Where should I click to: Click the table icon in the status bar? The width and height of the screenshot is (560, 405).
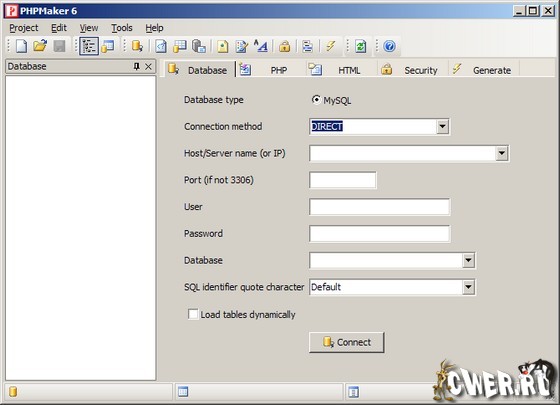click(183, 392)
